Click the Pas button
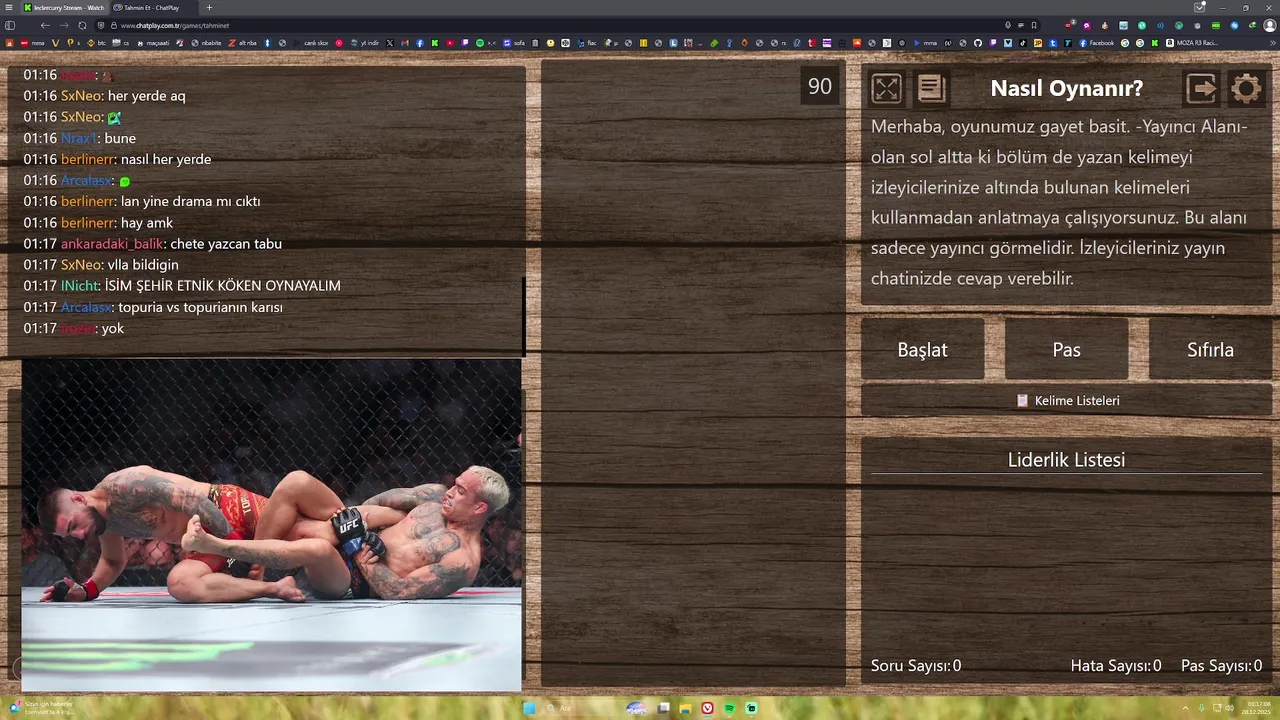Screen dimensions: 1280x720 (x=1066, y=350)
